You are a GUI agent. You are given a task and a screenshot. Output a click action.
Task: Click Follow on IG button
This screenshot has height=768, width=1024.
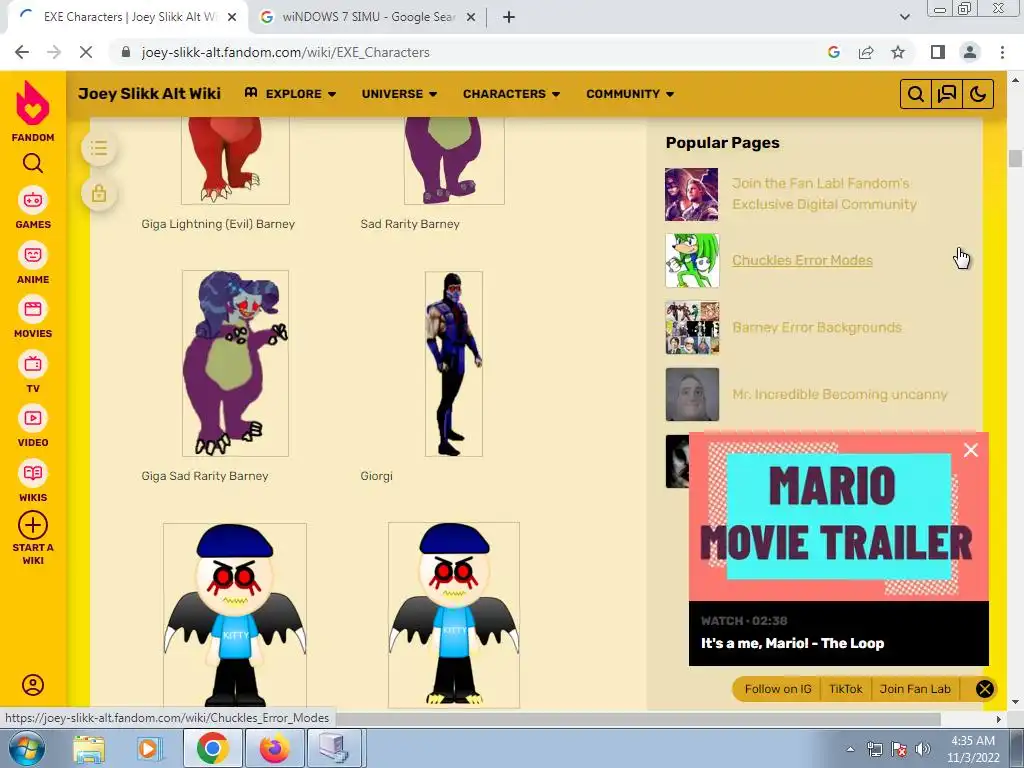(778, 689)
